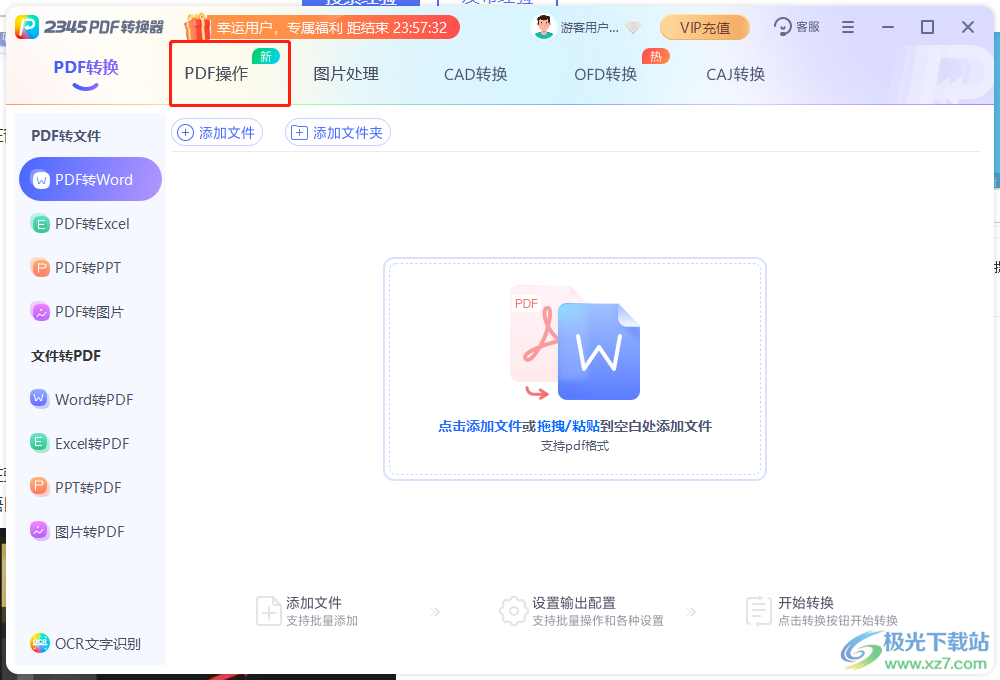Click the 添加文件 button
The width and height of the screenshot is (1000, 680).
pyautogui.click(x=217, y=132)
